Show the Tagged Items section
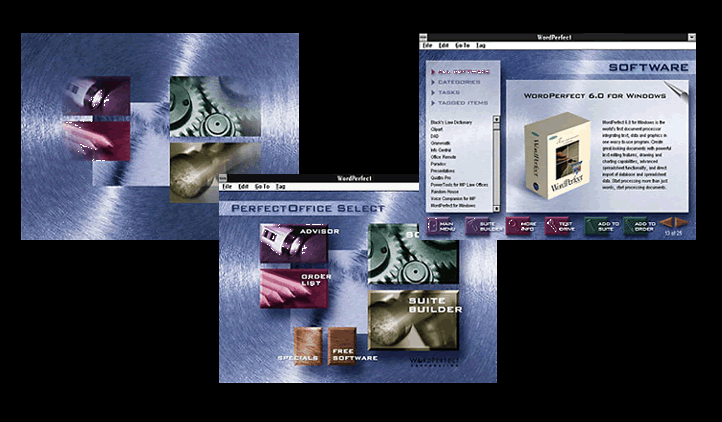The image size is (722, 422). (x=462, y=102)
